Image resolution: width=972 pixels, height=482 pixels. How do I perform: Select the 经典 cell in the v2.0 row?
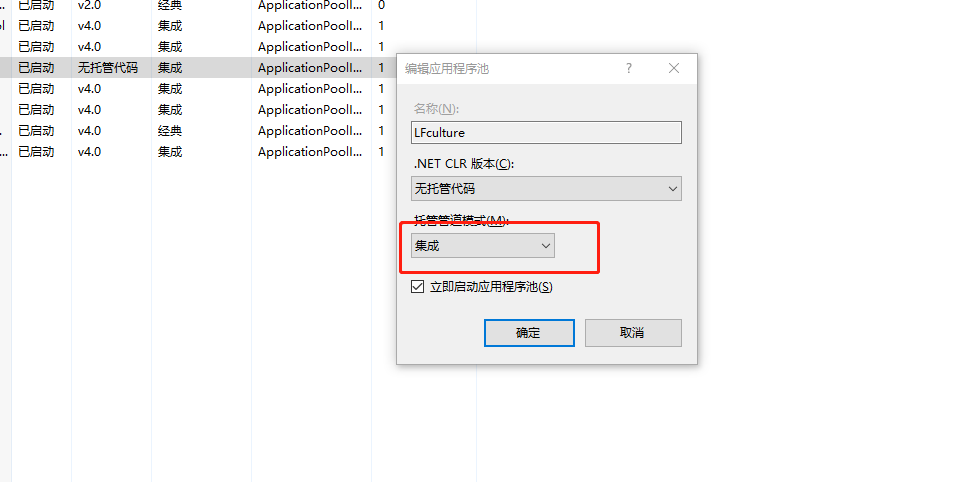tap(170, 6)
